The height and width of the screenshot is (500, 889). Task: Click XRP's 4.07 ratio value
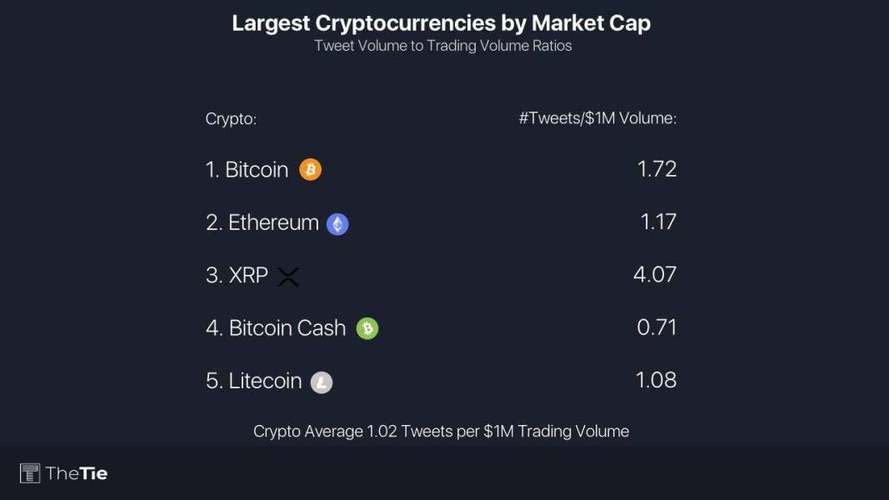(655, 274)
